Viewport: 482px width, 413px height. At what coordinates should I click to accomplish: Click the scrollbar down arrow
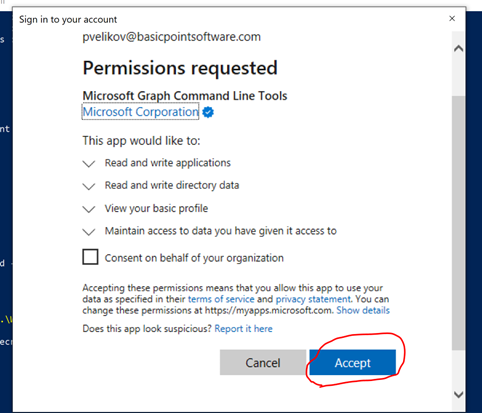[x=459, y=395]
